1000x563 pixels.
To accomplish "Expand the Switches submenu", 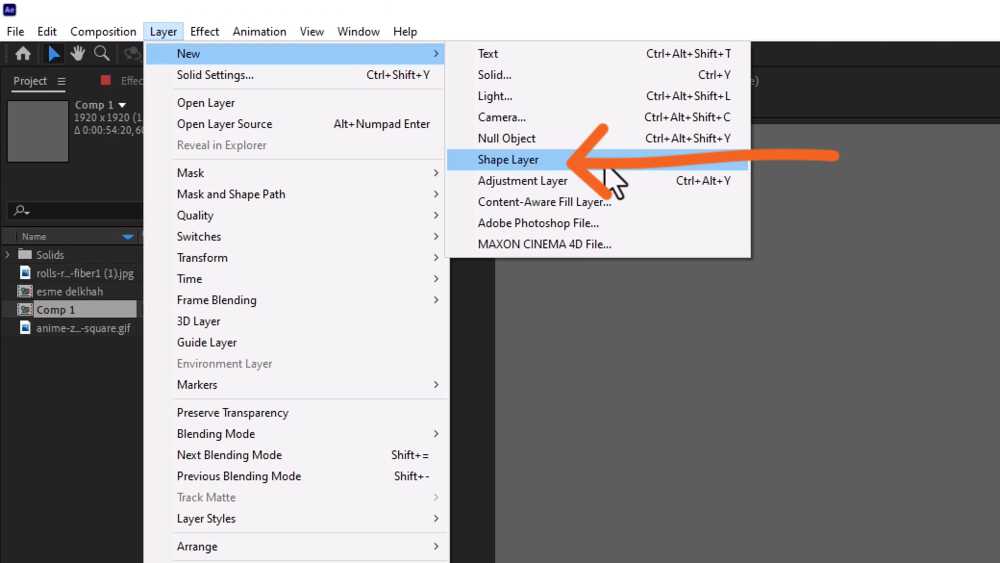I will (436, 236).
